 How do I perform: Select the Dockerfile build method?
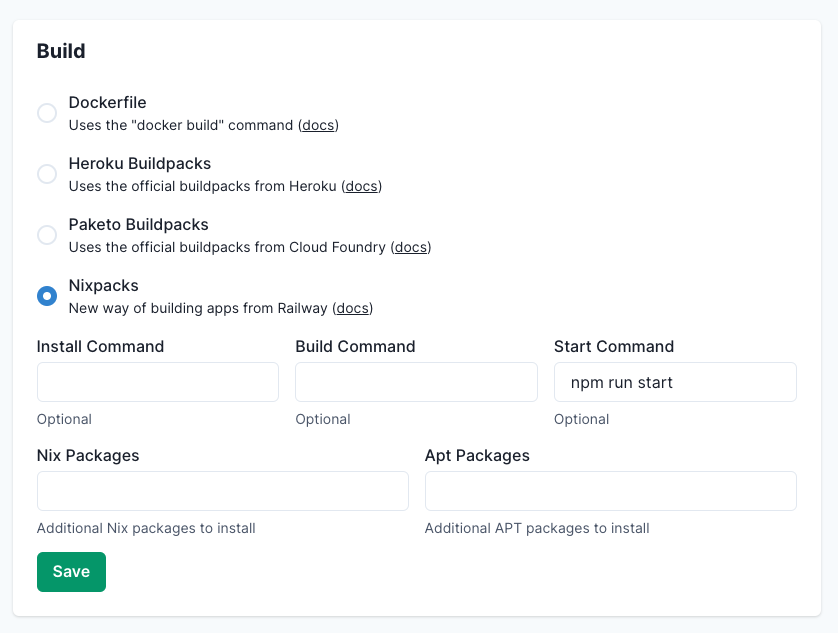coord(47,113)
